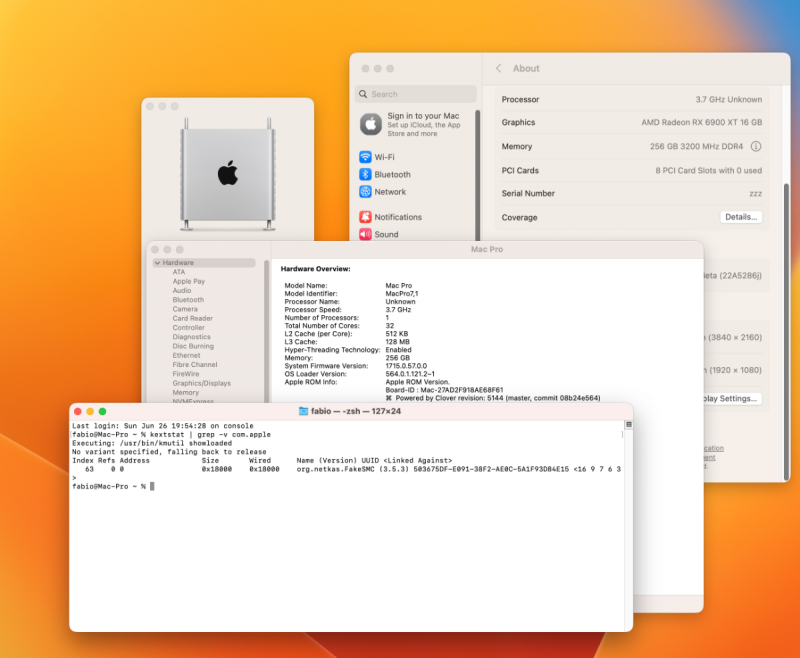
Task: Click the Mac Pro tower image
Action: coord(228,174)
